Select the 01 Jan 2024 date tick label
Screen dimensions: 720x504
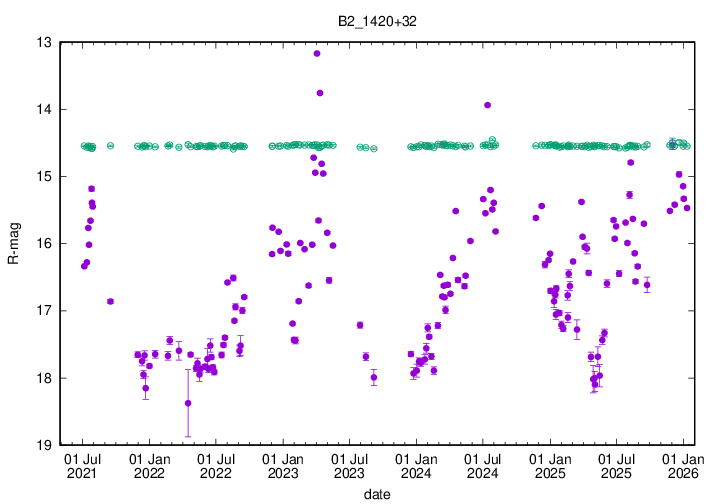point(416,465)
